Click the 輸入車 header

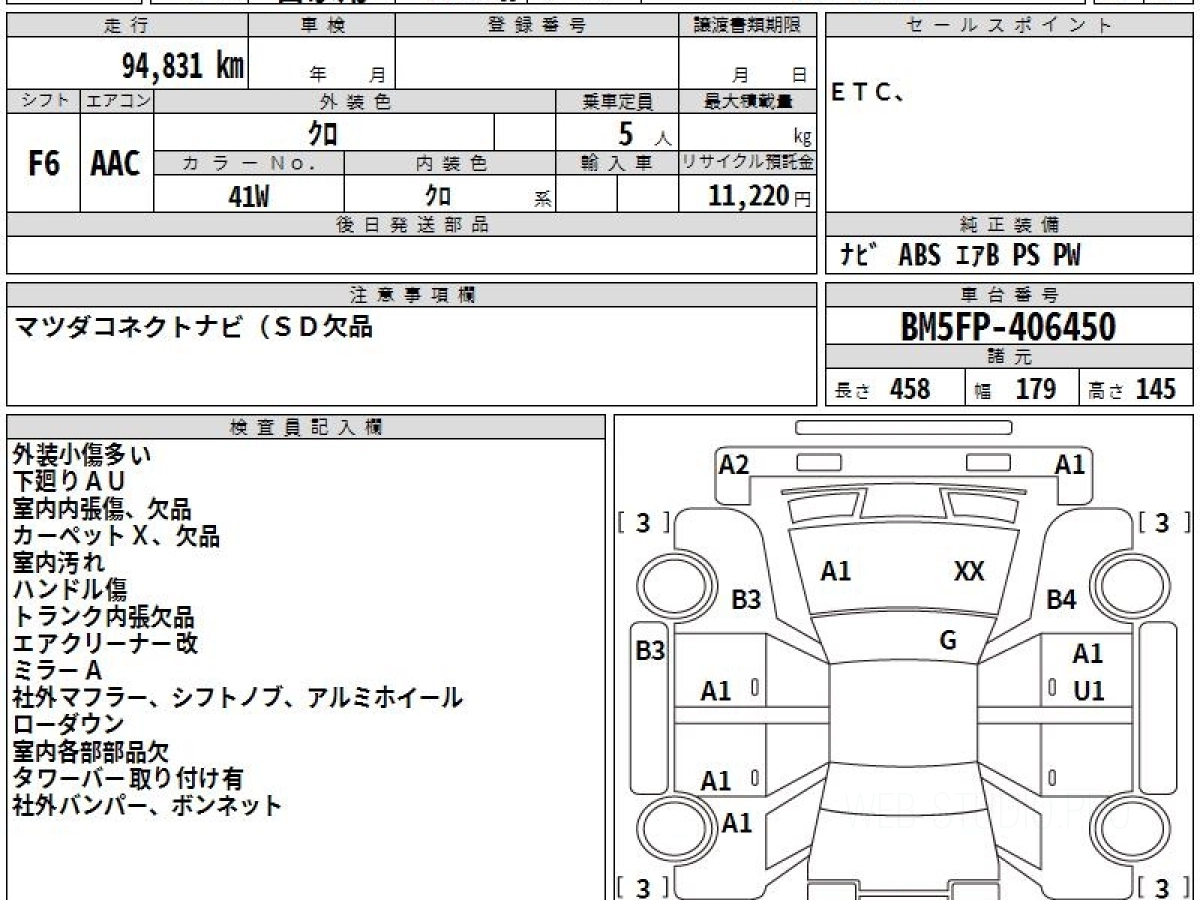tap(617, 163)
